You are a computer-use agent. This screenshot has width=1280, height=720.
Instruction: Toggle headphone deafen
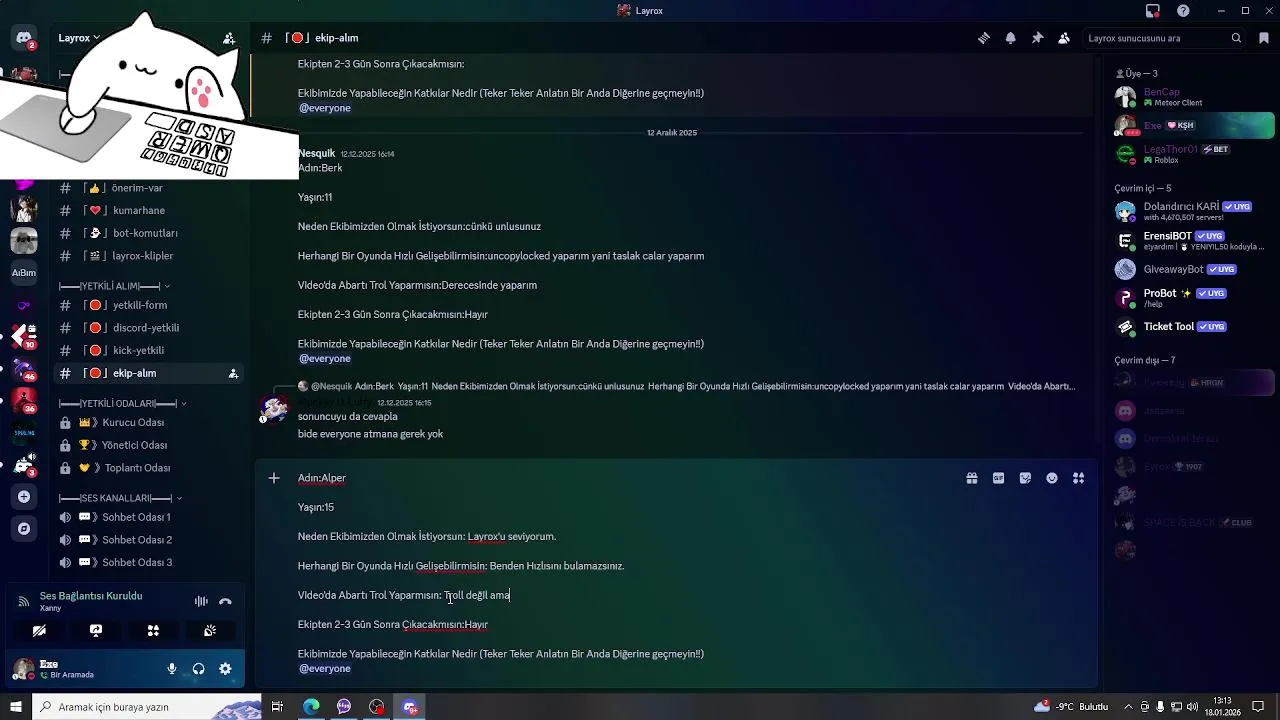(x=198, y=669)
